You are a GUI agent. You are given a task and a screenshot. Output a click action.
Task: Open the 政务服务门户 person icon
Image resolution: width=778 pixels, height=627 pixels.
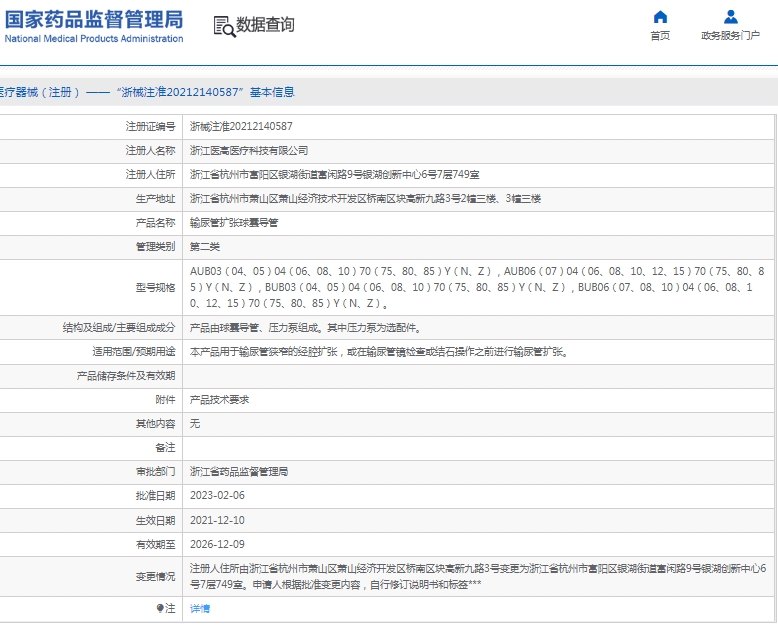730,17
